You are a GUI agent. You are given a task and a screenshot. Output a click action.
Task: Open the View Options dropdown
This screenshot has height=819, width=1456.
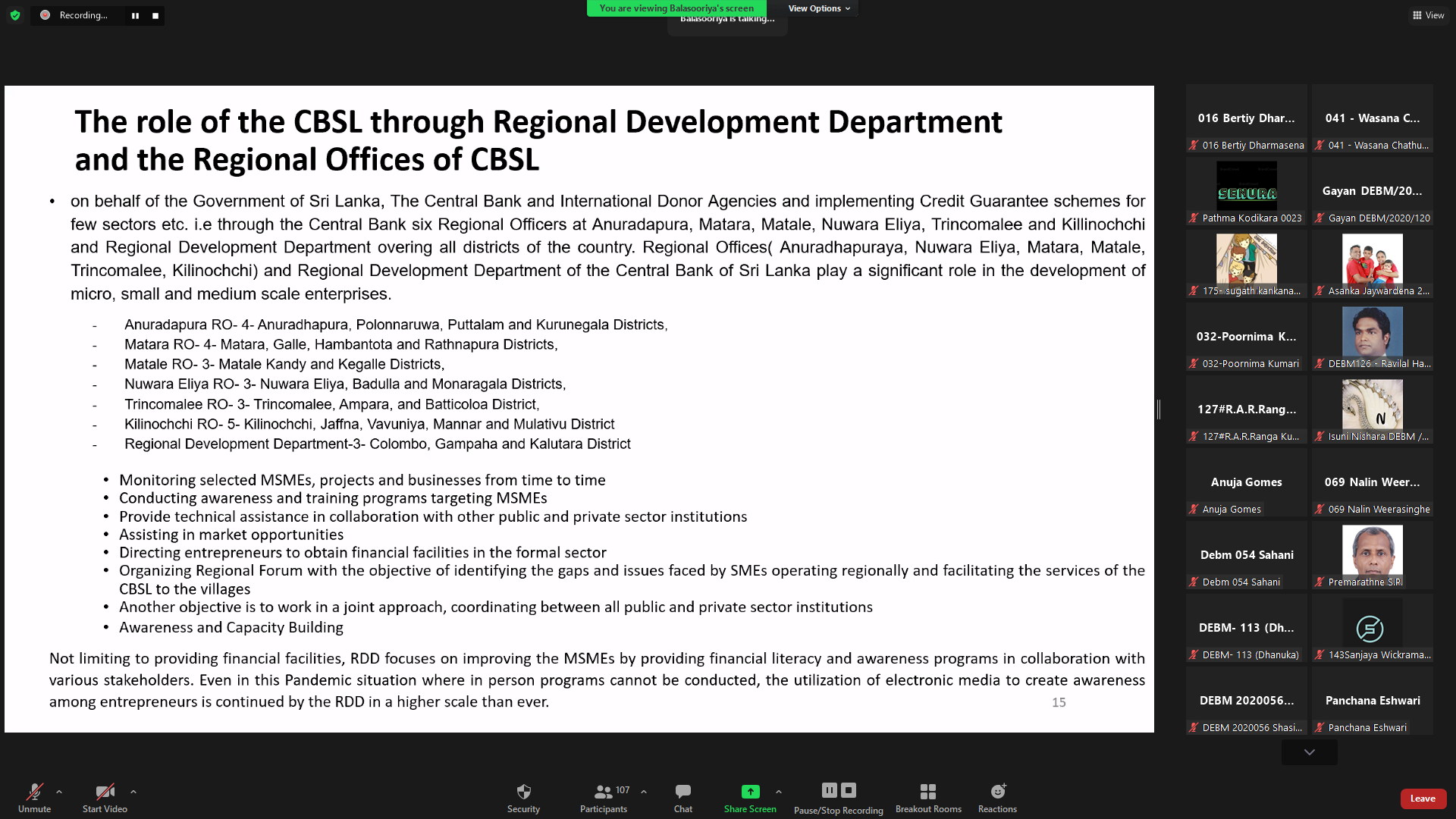pyautogui.click(x=819, y=8)
